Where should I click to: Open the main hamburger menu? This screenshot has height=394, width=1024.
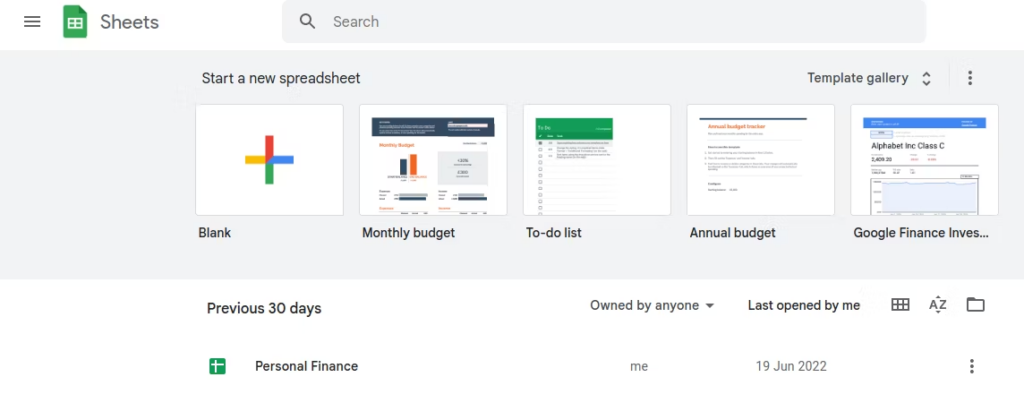click(32, 22)
